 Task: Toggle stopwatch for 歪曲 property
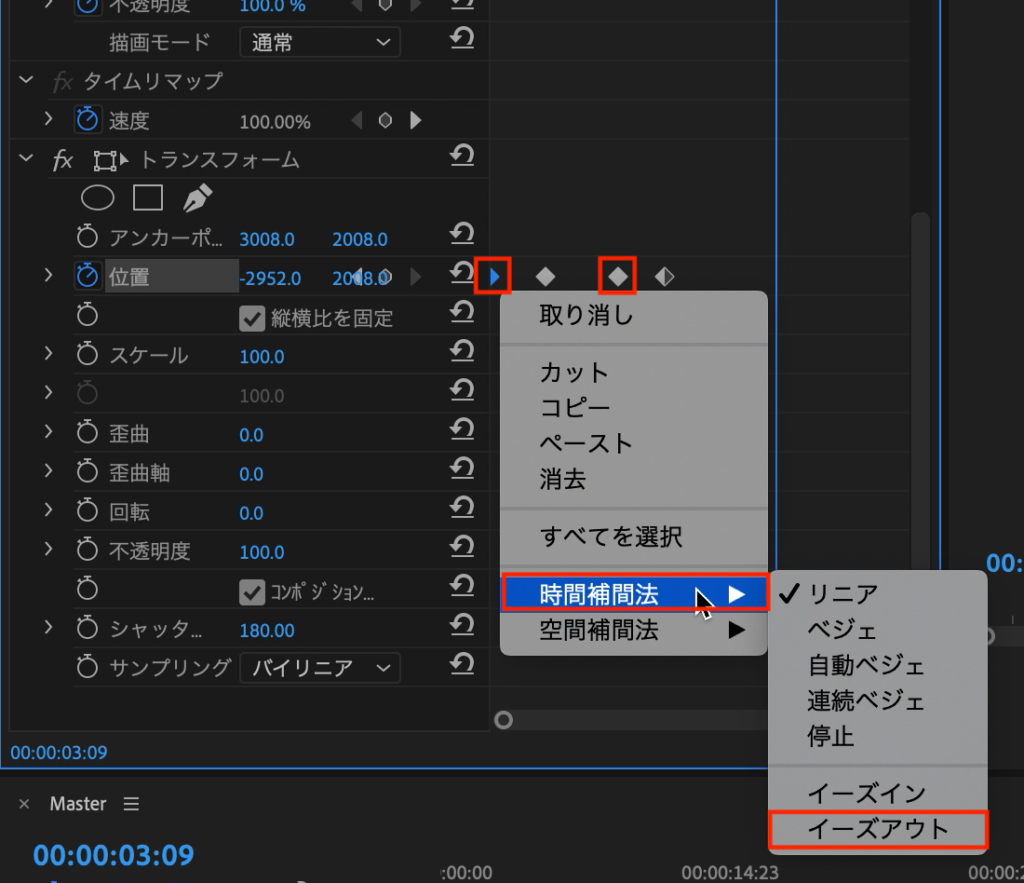point(87,433)
